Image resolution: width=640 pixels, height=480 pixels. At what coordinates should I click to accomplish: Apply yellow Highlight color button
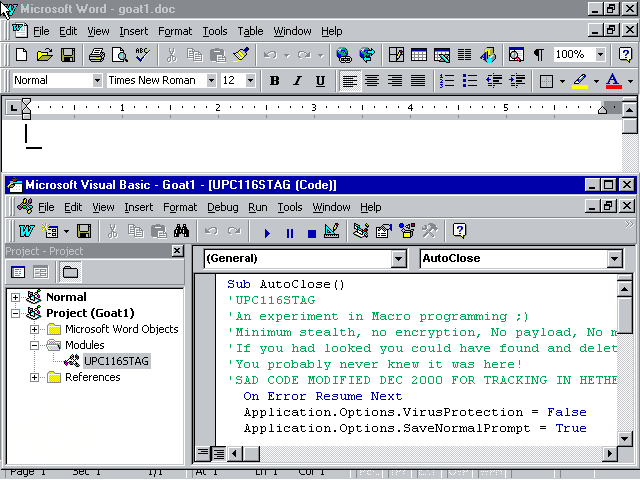(580, 81)
